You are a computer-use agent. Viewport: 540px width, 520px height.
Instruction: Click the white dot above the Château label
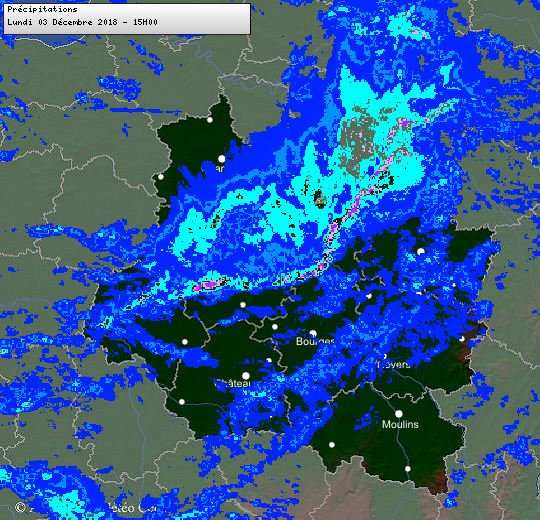click(246, 375)
